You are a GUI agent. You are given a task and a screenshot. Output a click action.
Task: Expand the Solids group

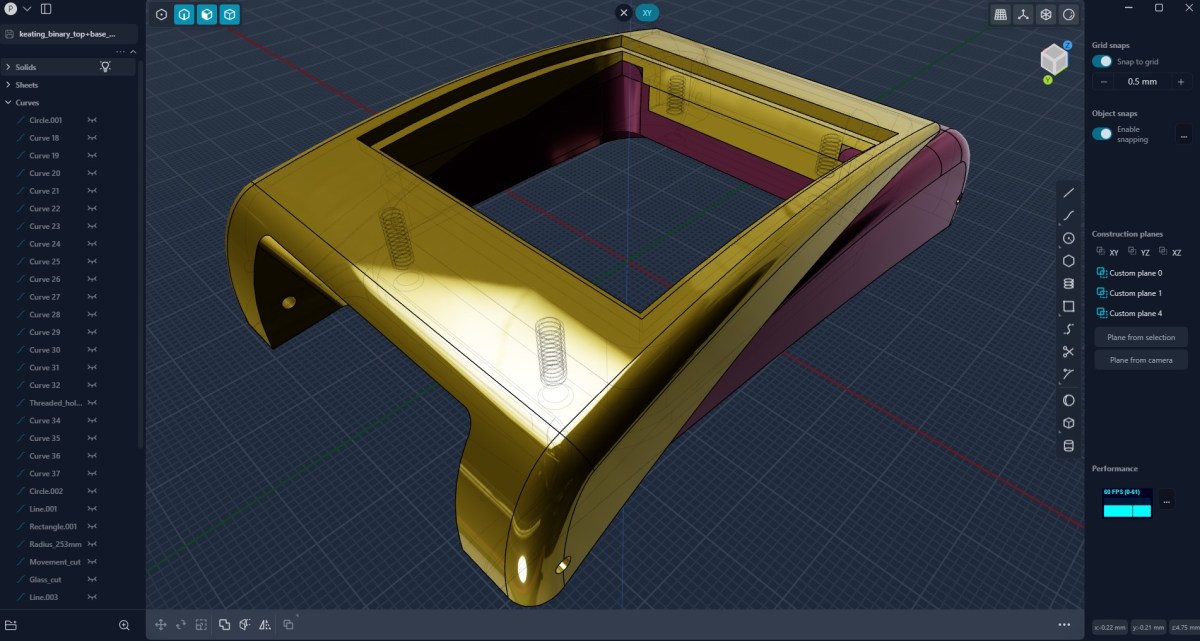(x=8, y=67)
